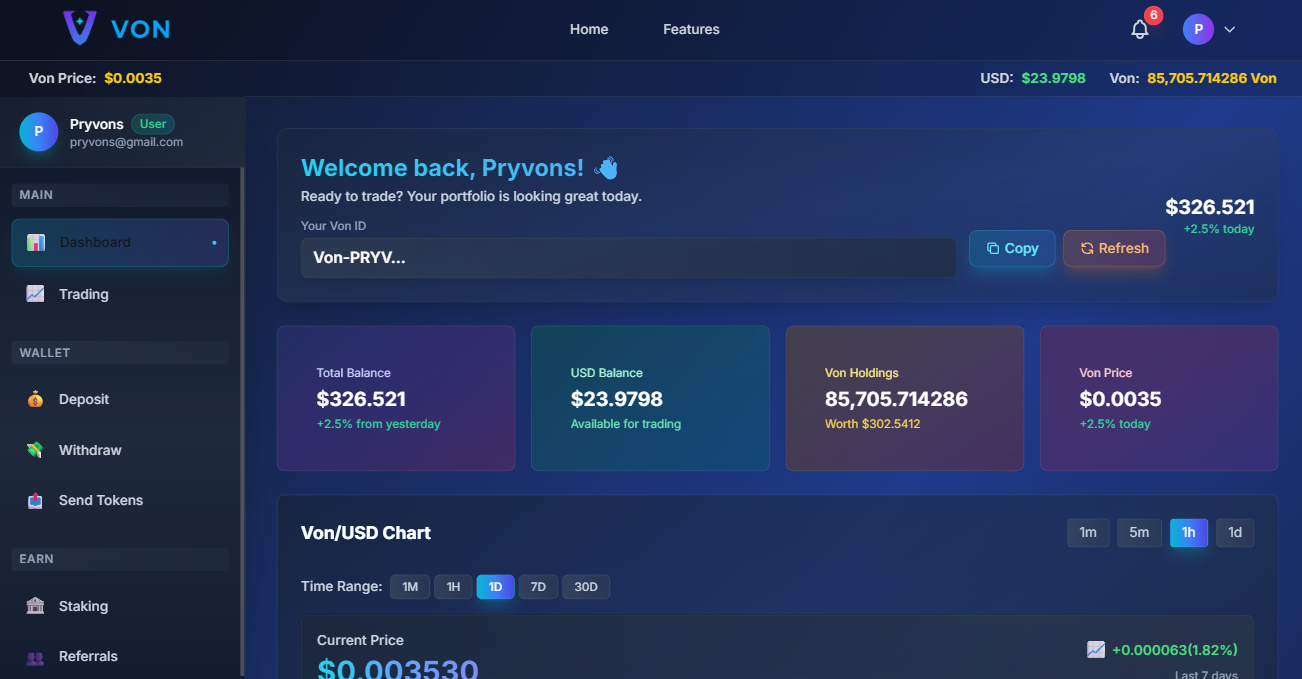1302x679 pixels.
Task: Switch to the Features page
Action: pos(691,29)
